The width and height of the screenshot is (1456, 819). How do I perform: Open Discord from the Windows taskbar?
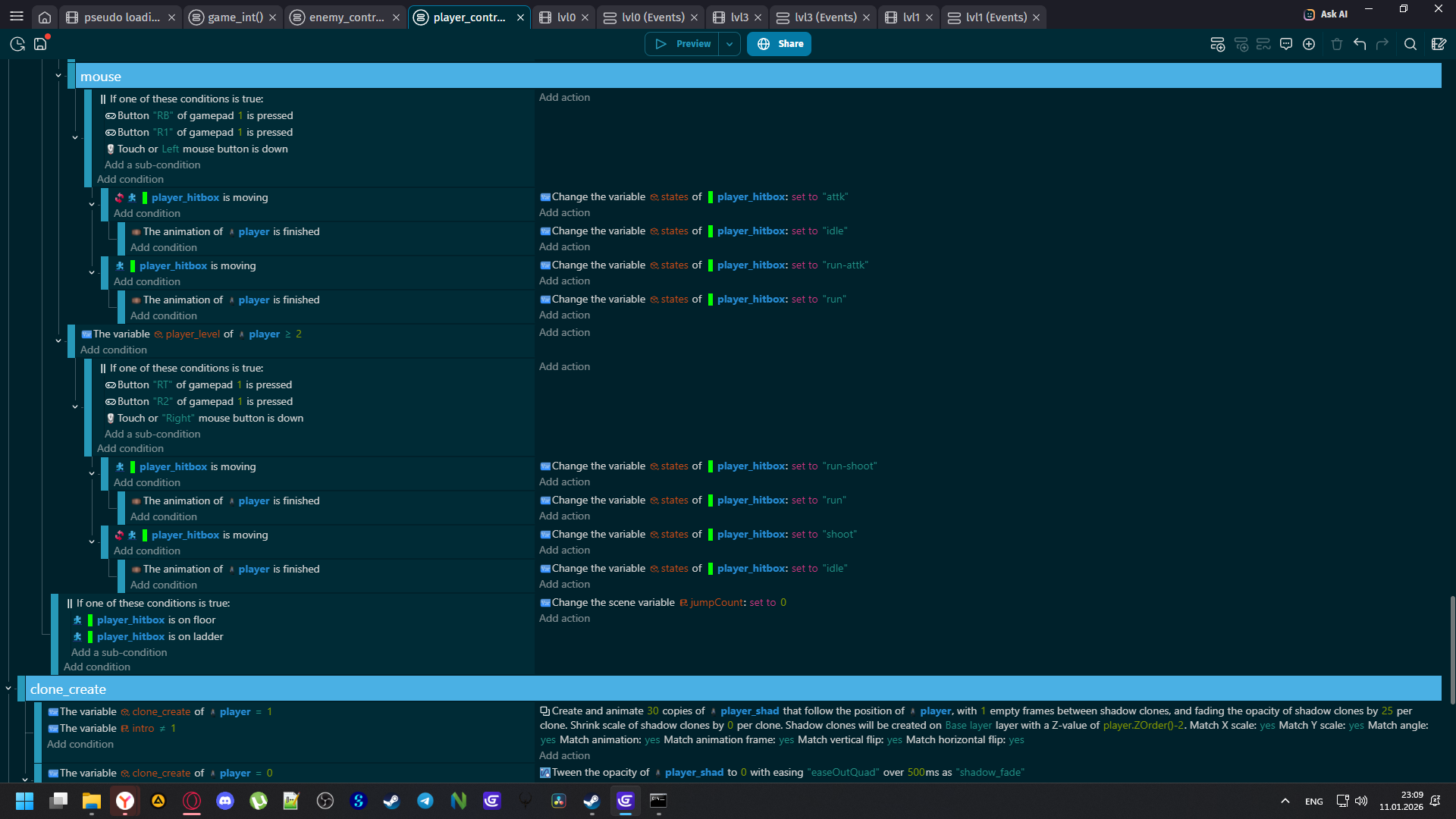tap(225, 801)
